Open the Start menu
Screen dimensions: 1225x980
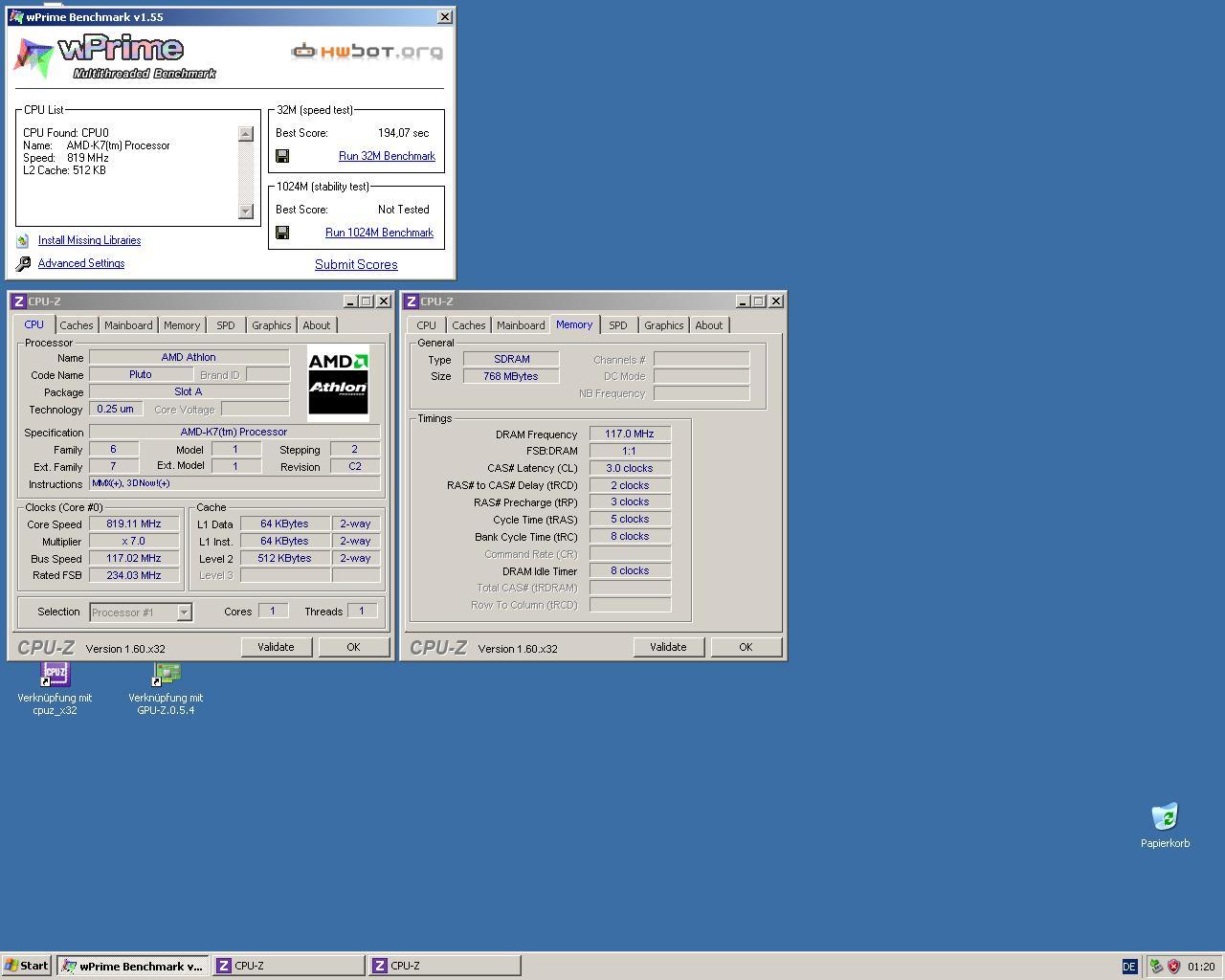click(x=27, y=966)
